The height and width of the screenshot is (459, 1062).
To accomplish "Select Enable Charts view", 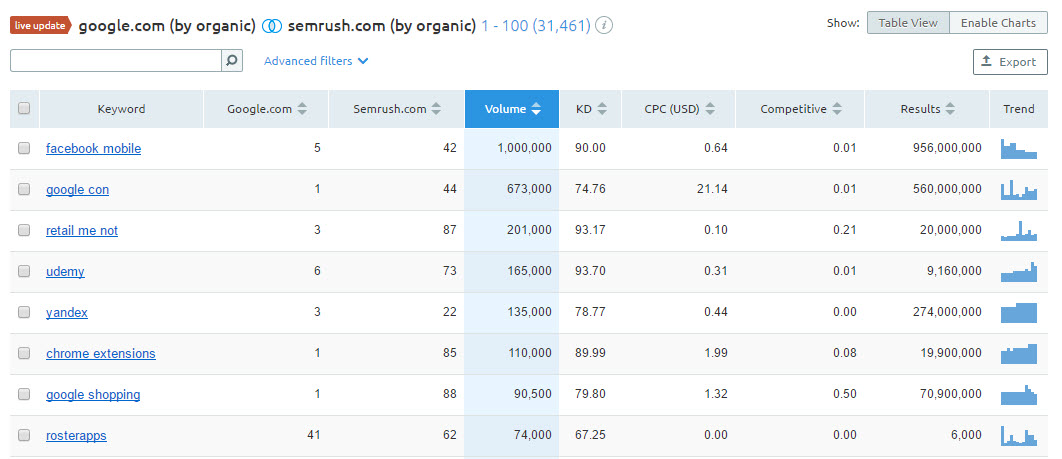I will (998, 23).
